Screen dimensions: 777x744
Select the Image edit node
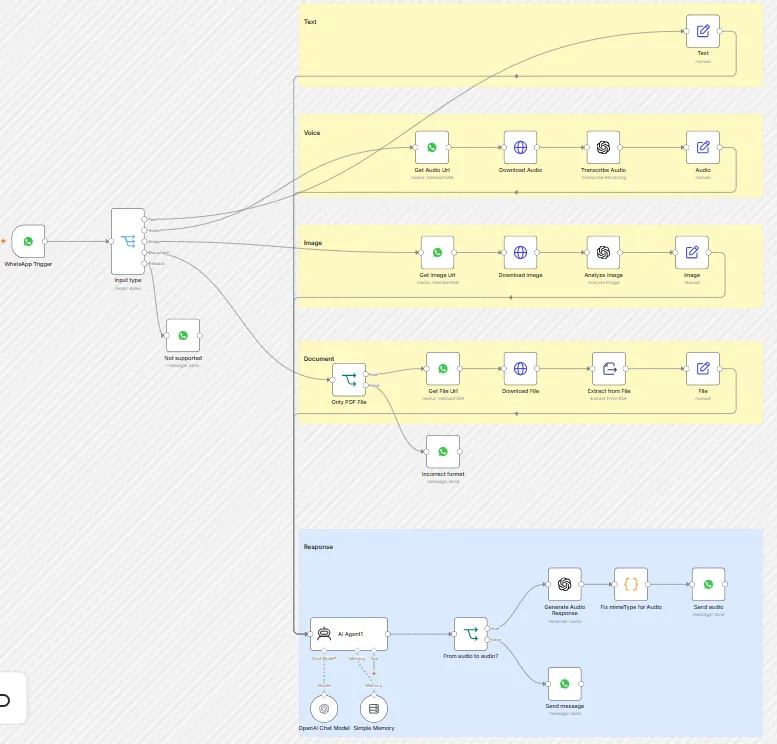click(692, 252)
